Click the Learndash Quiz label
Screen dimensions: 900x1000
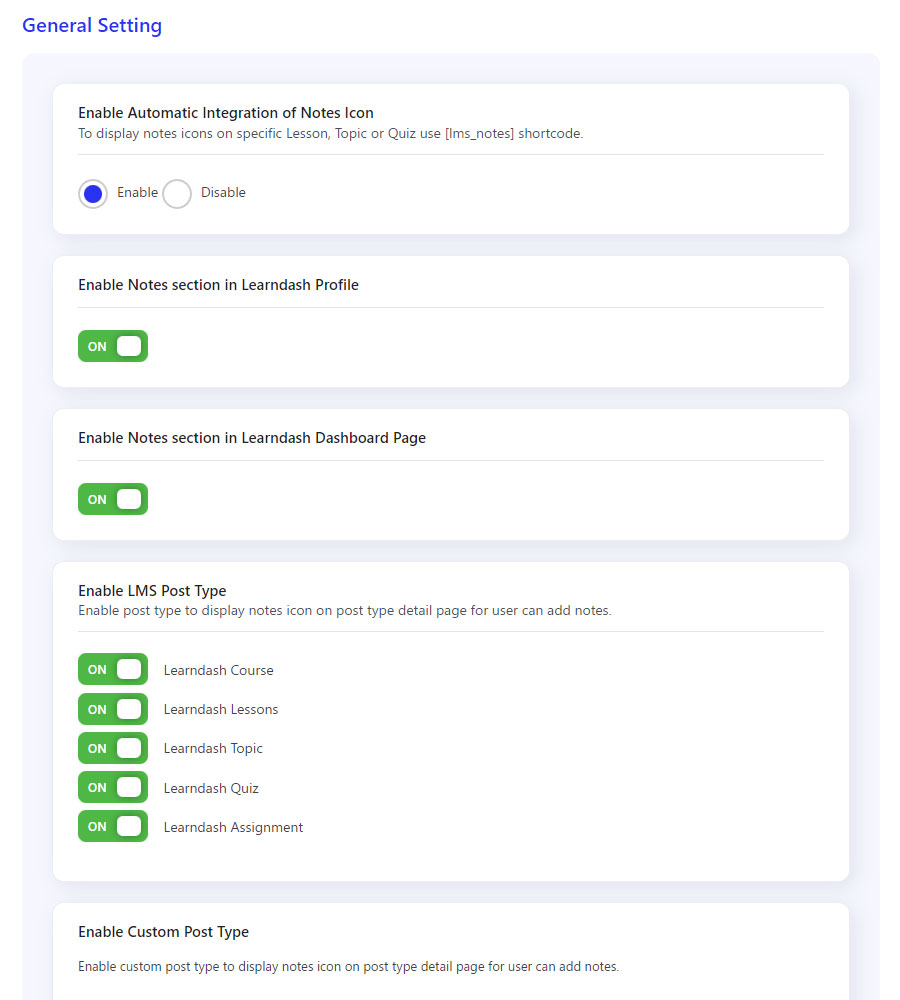click(211, 788)
